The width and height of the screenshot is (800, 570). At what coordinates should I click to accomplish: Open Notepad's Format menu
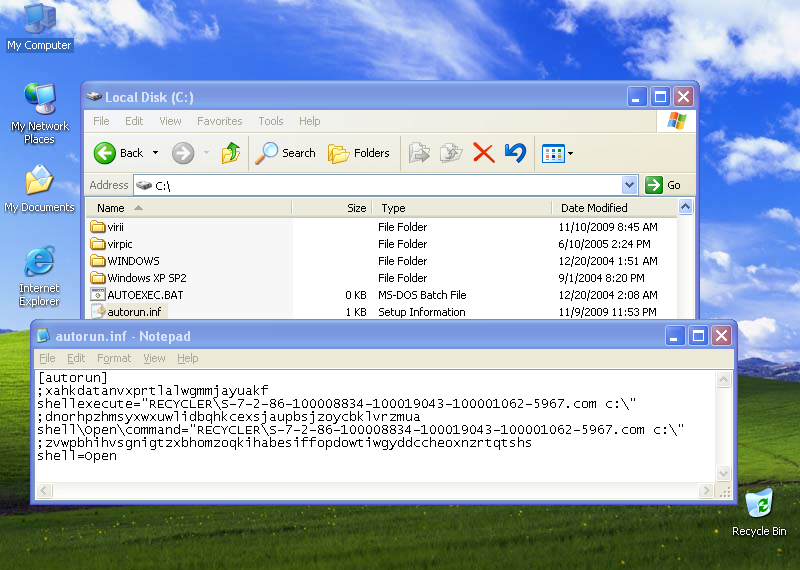pos(114,358)
